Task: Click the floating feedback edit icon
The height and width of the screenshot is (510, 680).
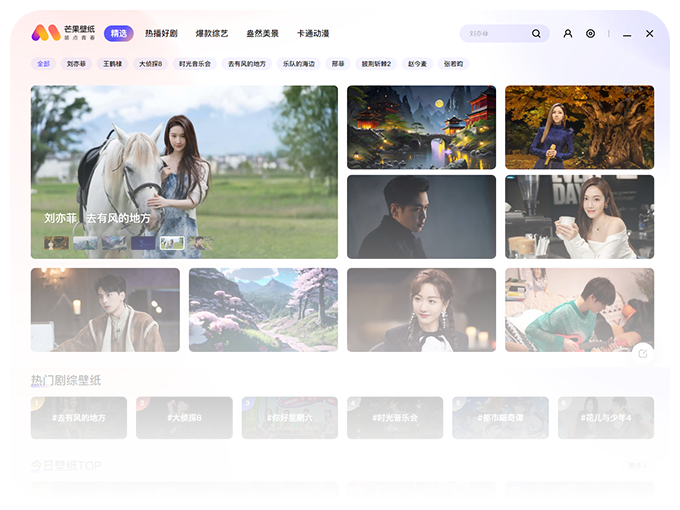Action: tap(642, 352)
